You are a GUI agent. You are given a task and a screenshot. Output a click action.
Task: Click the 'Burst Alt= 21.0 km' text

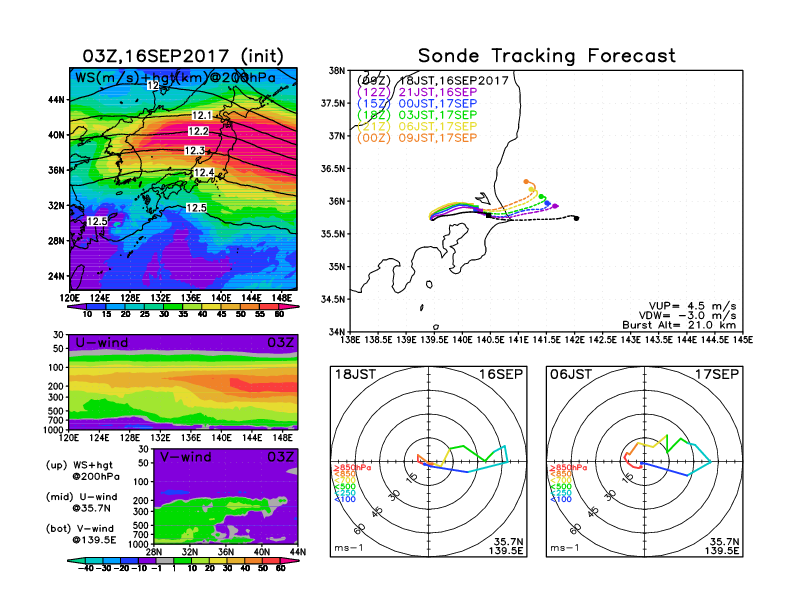(679, 325)
